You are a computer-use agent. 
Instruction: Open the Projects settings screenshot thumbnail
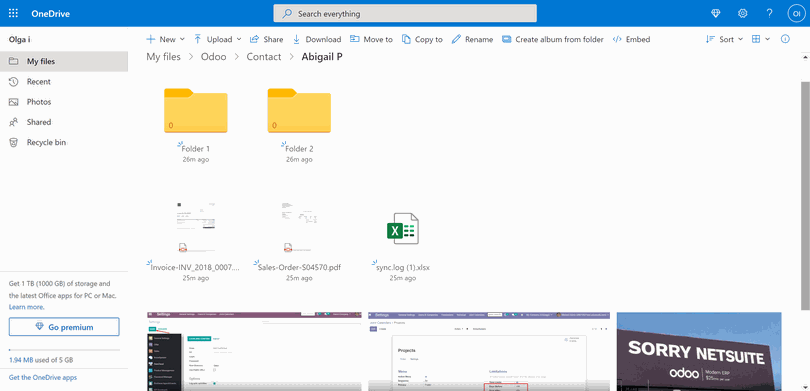[x=489, y=351]
